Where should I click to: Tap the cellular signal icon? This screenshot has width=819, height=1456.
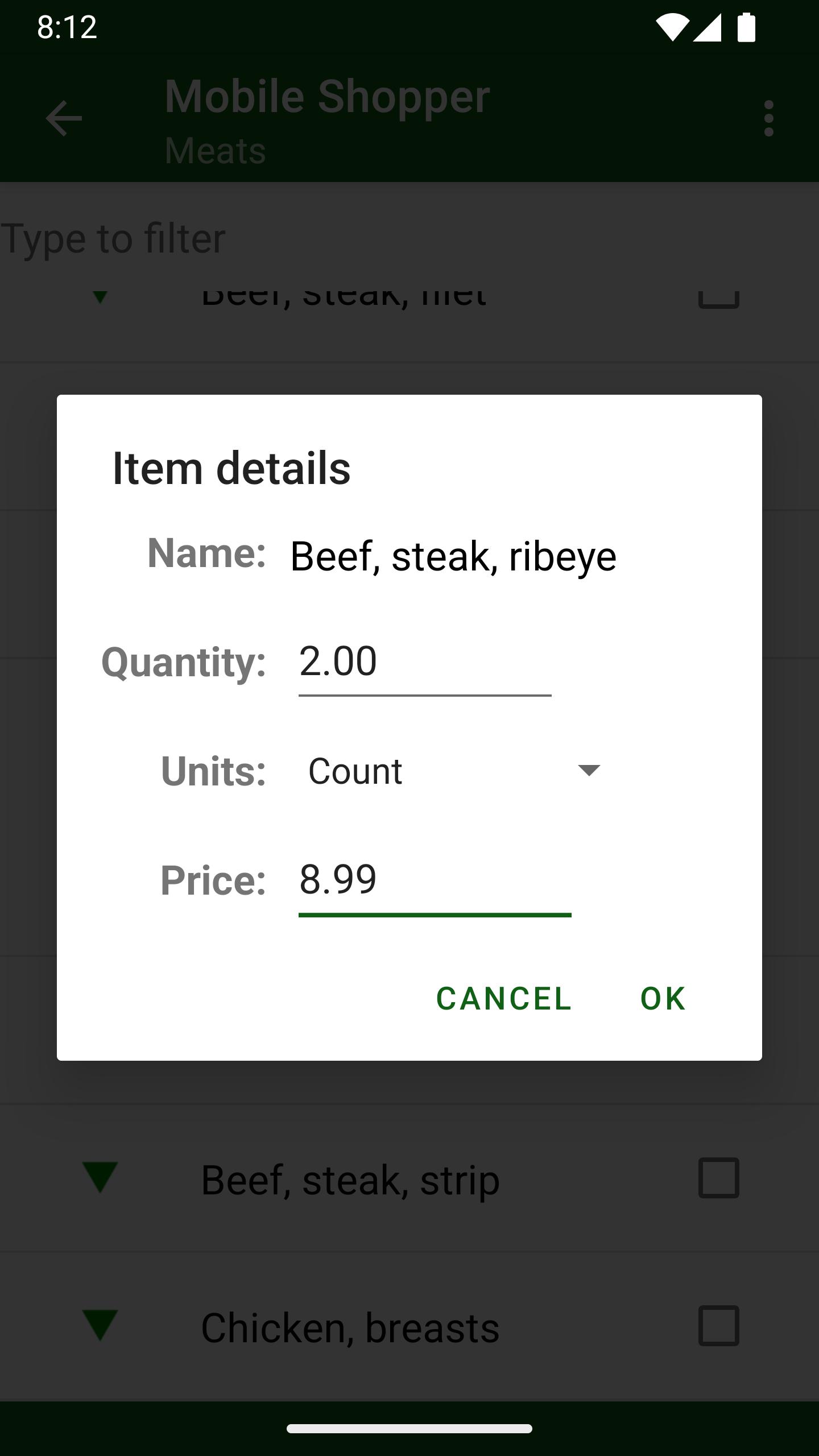click(708, 27)
